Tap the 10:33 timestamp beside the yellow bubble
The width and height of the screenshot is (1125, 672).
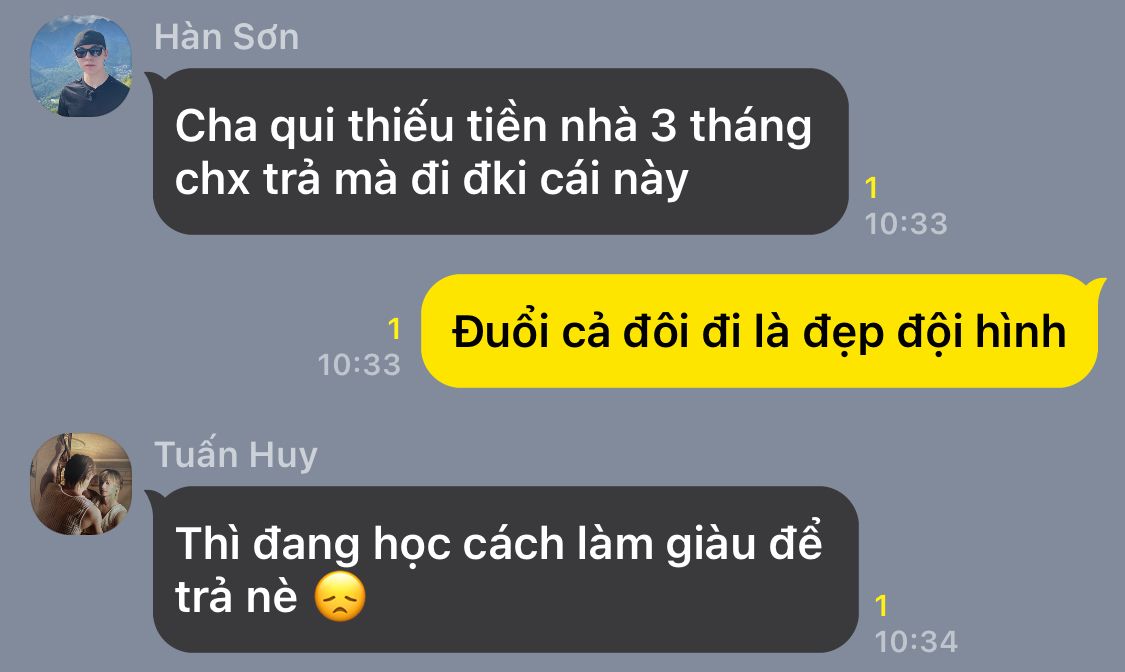click(359, 364)
